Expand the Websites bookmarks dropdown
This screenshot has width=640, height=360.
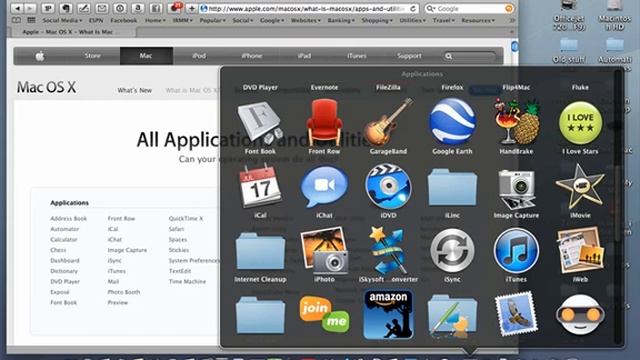[306, 20]
